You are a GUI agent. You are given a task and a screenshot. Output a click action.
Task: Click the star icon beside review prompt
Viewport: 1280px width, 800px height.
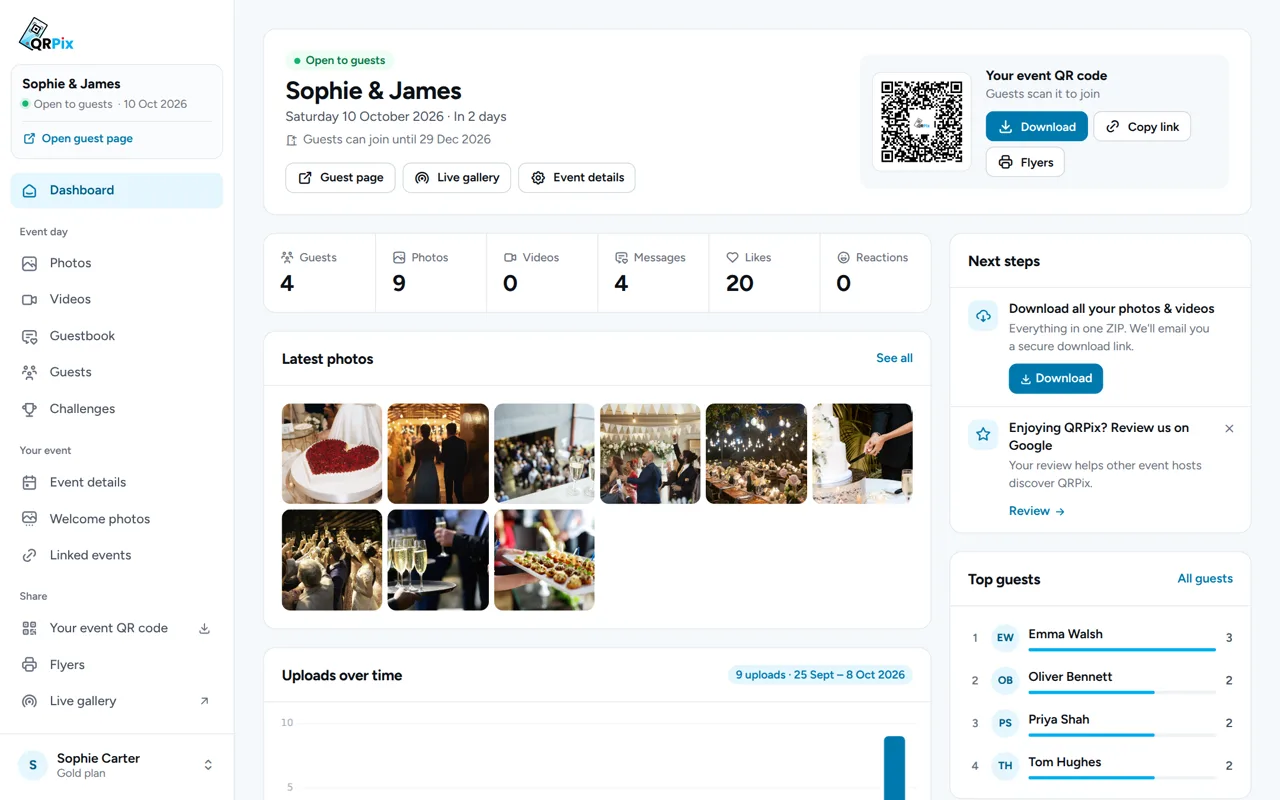click(983, 435)
